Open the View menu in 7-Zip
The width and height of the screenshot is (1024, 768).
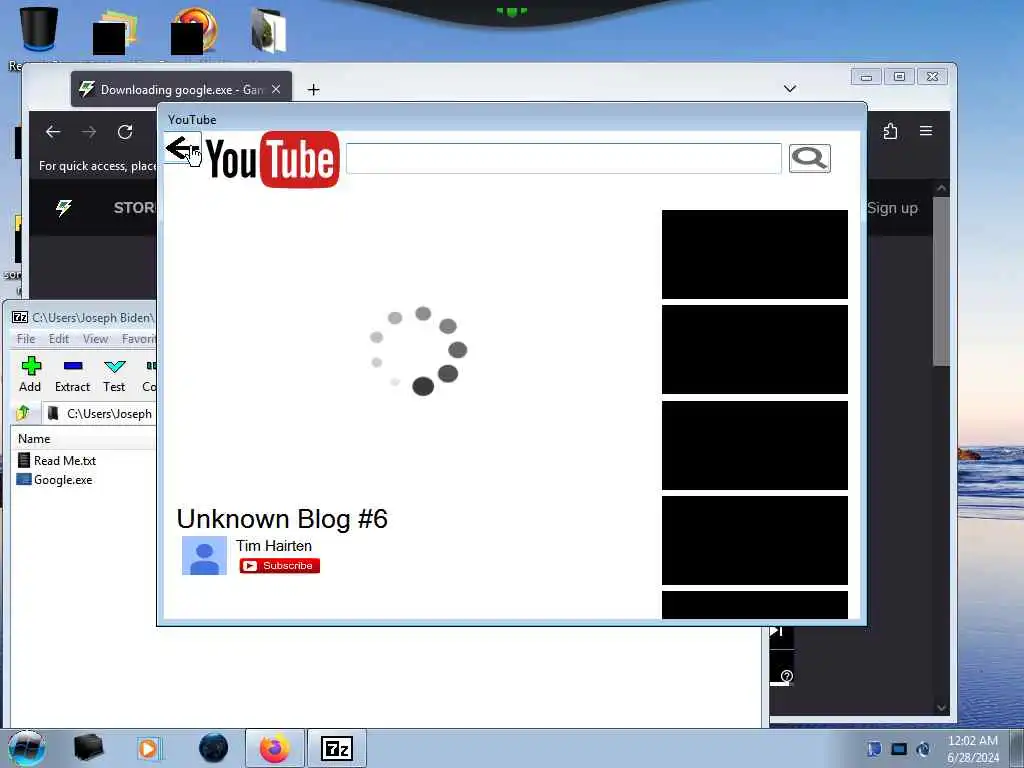95,338
